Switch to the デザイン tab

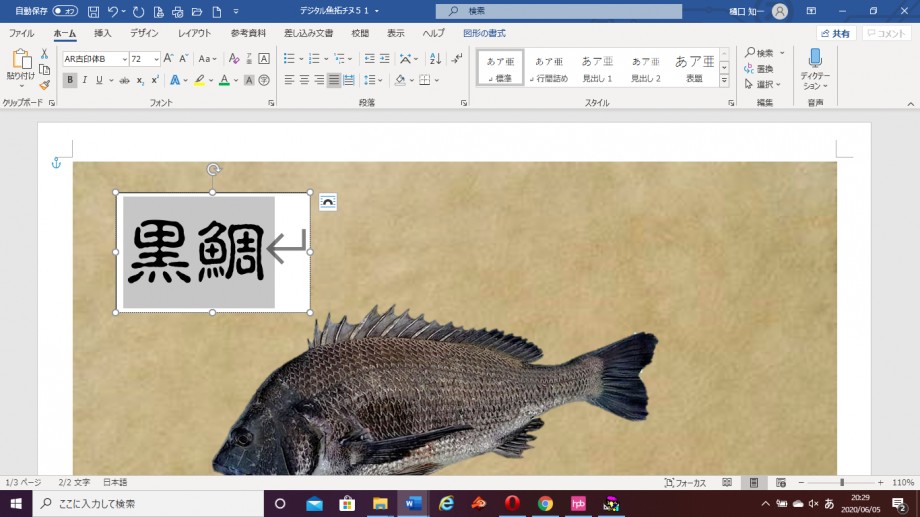(144, 33)
